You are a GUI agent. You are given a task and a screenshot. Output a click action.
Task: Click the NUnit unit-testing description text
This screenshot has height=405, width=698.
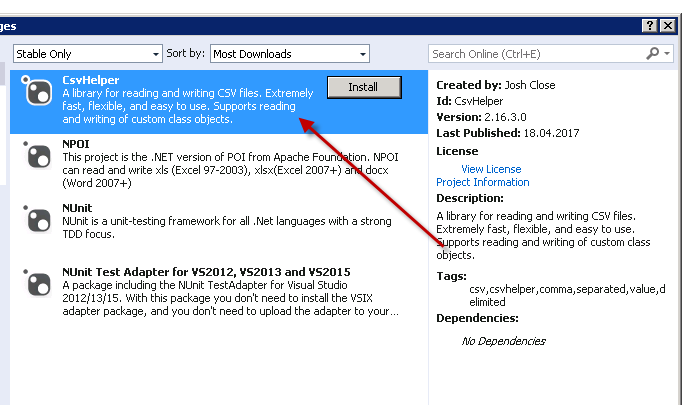click(x=227, y=227)
